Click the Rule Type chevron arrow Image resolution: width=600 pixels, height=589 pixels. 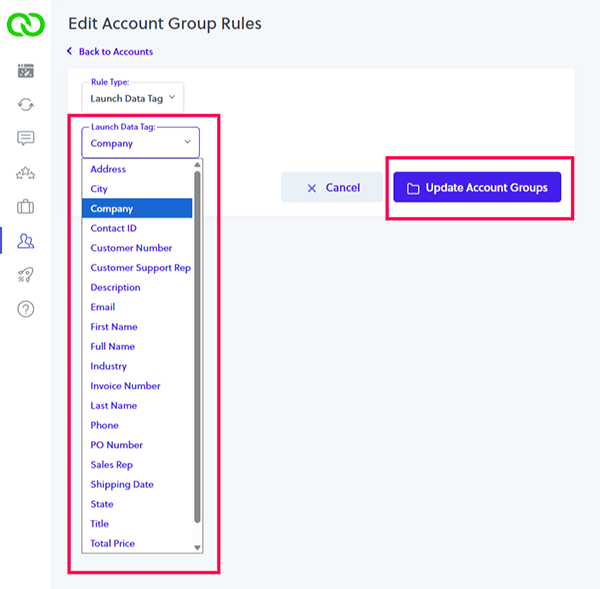[x=172, y=97]
